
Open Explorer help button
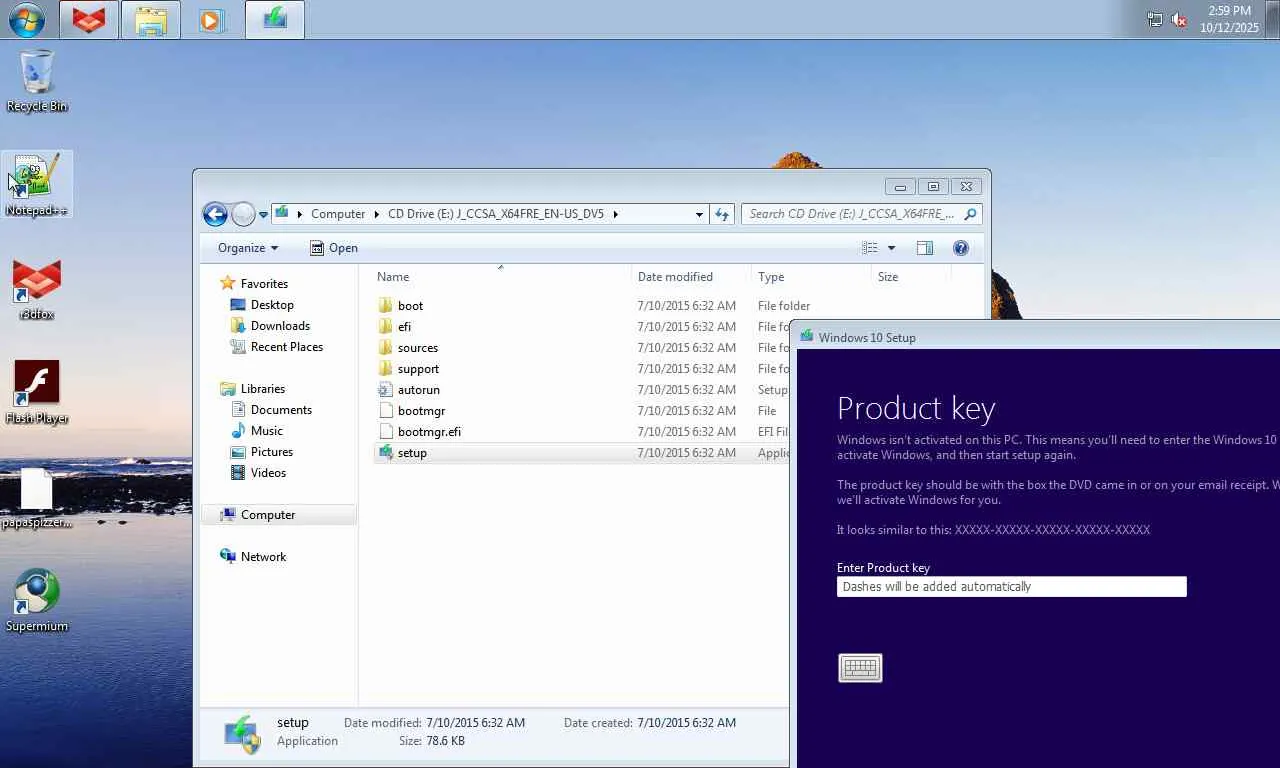(x=961, y=248)
